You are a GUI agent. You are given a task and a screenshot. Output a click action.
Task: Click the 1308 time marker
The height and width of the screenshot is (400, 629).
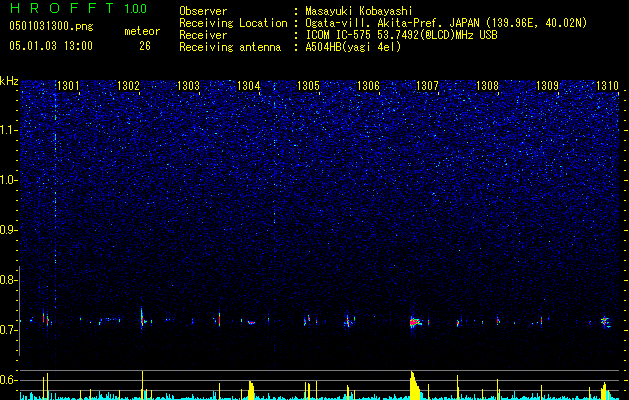(487, 86)
